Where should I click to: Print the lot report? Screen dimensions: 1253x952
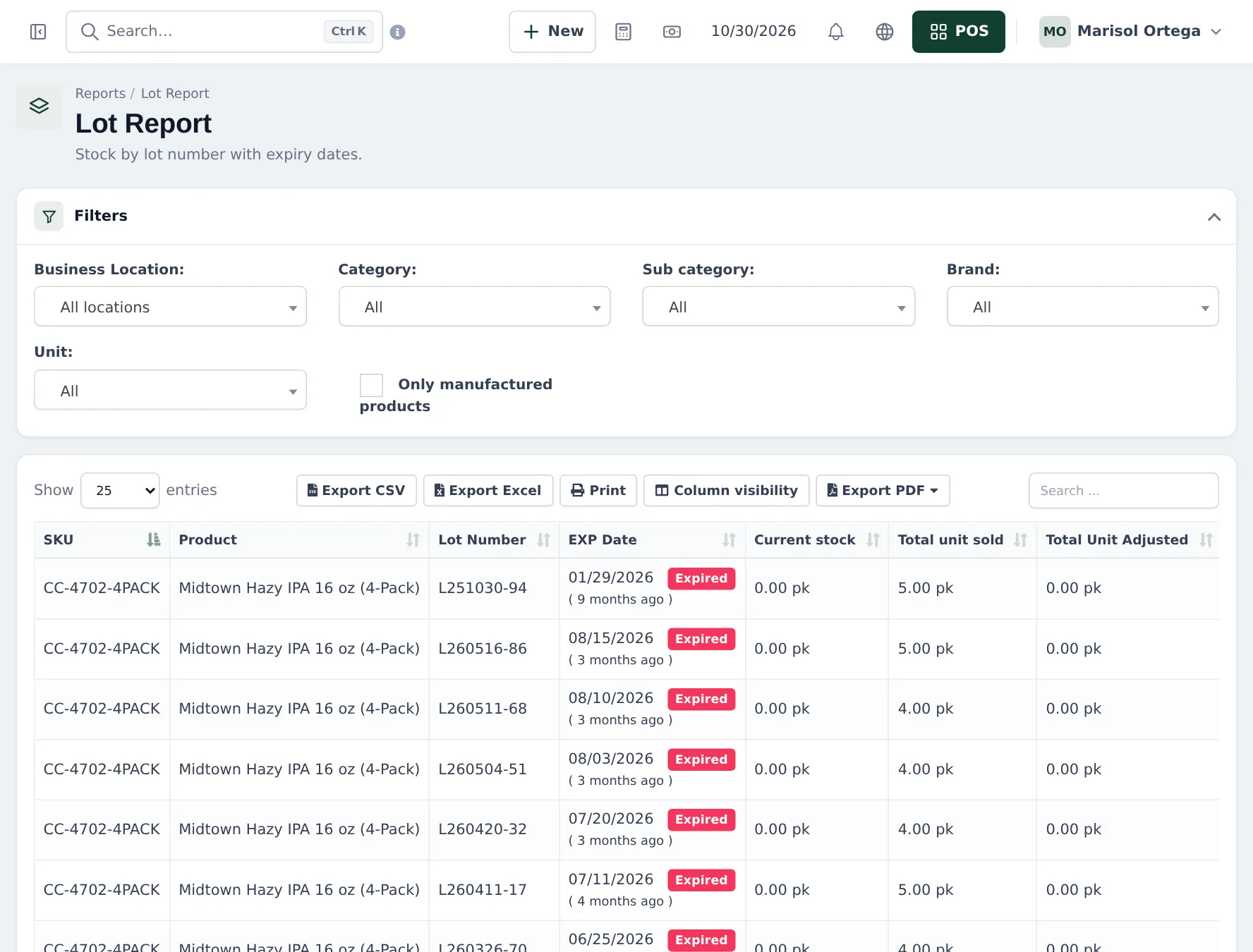(598, 491)
